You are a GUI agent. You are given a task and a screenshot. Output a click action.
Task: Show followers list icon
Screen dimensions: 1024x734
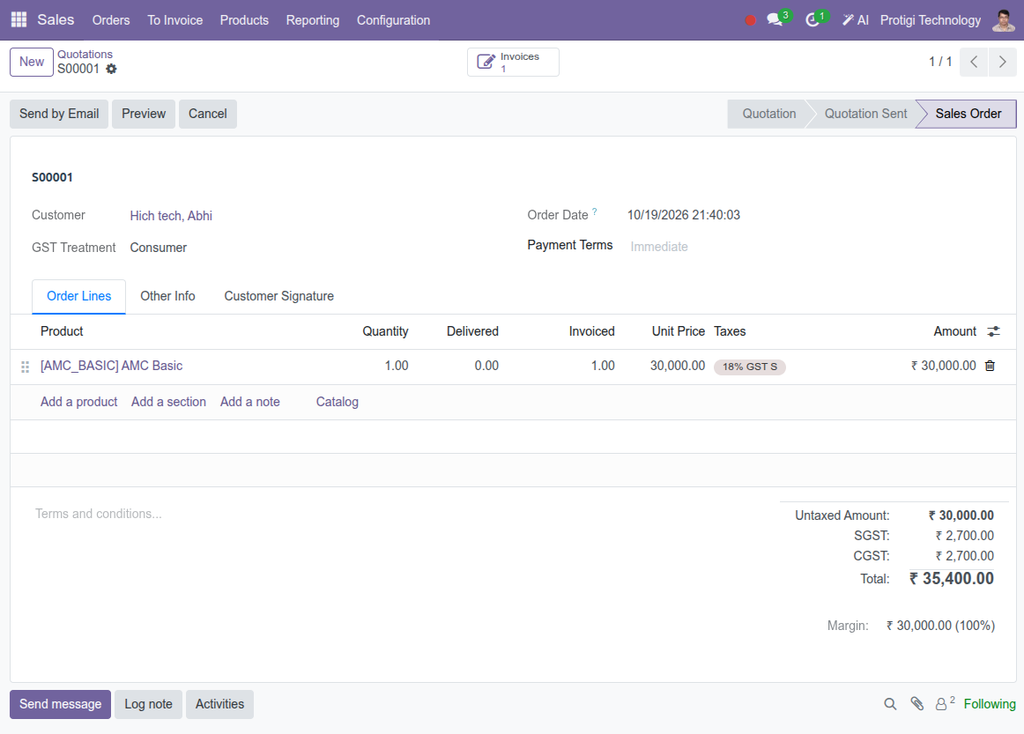944,703
